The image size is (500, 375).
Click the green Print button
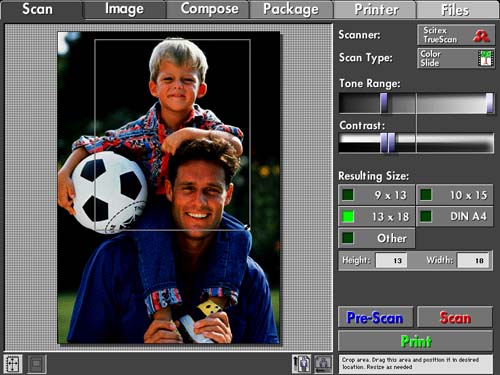[x=416, y=341]
